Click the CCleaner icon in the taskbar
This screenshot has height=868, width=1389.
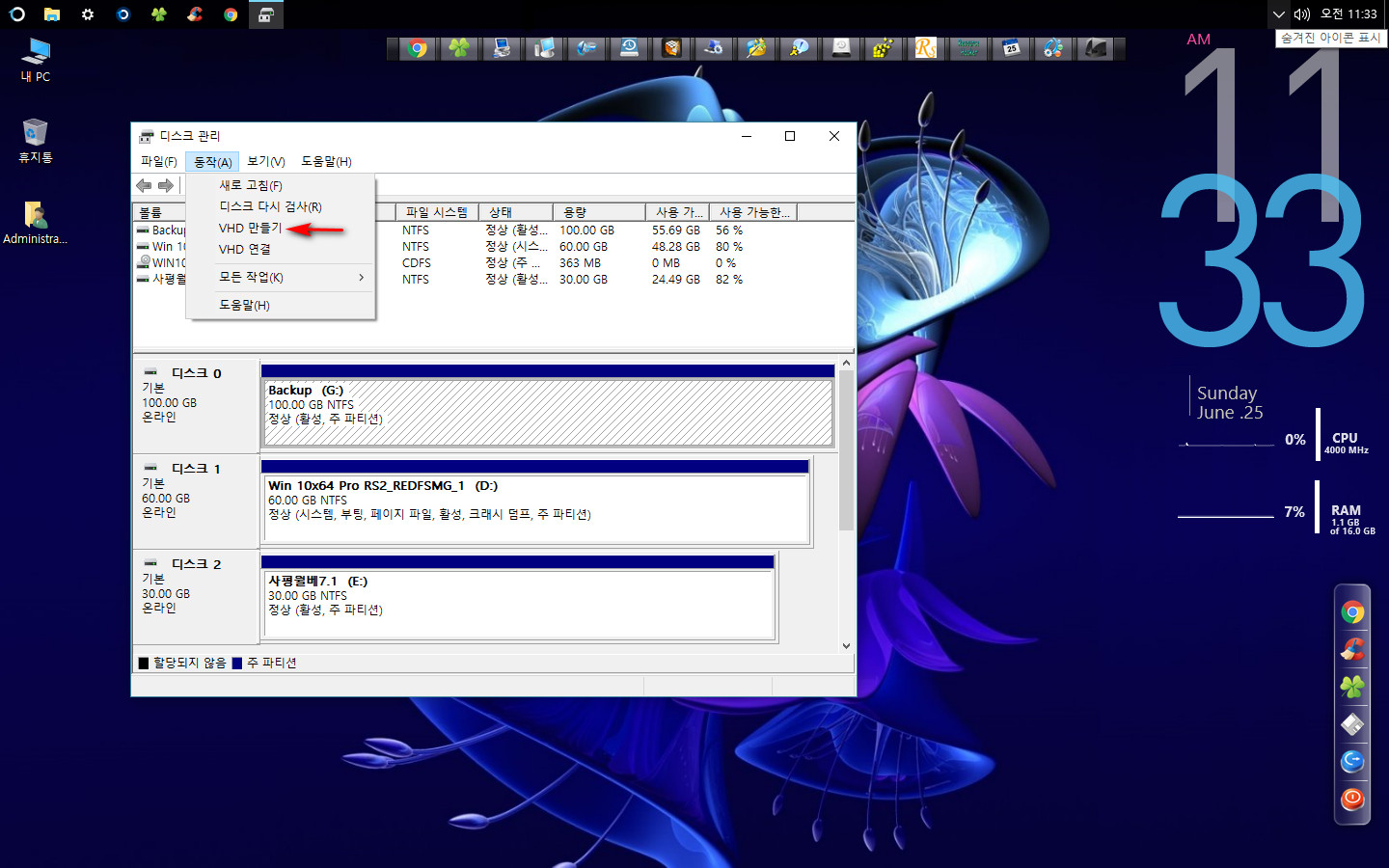tap(195, 14)
